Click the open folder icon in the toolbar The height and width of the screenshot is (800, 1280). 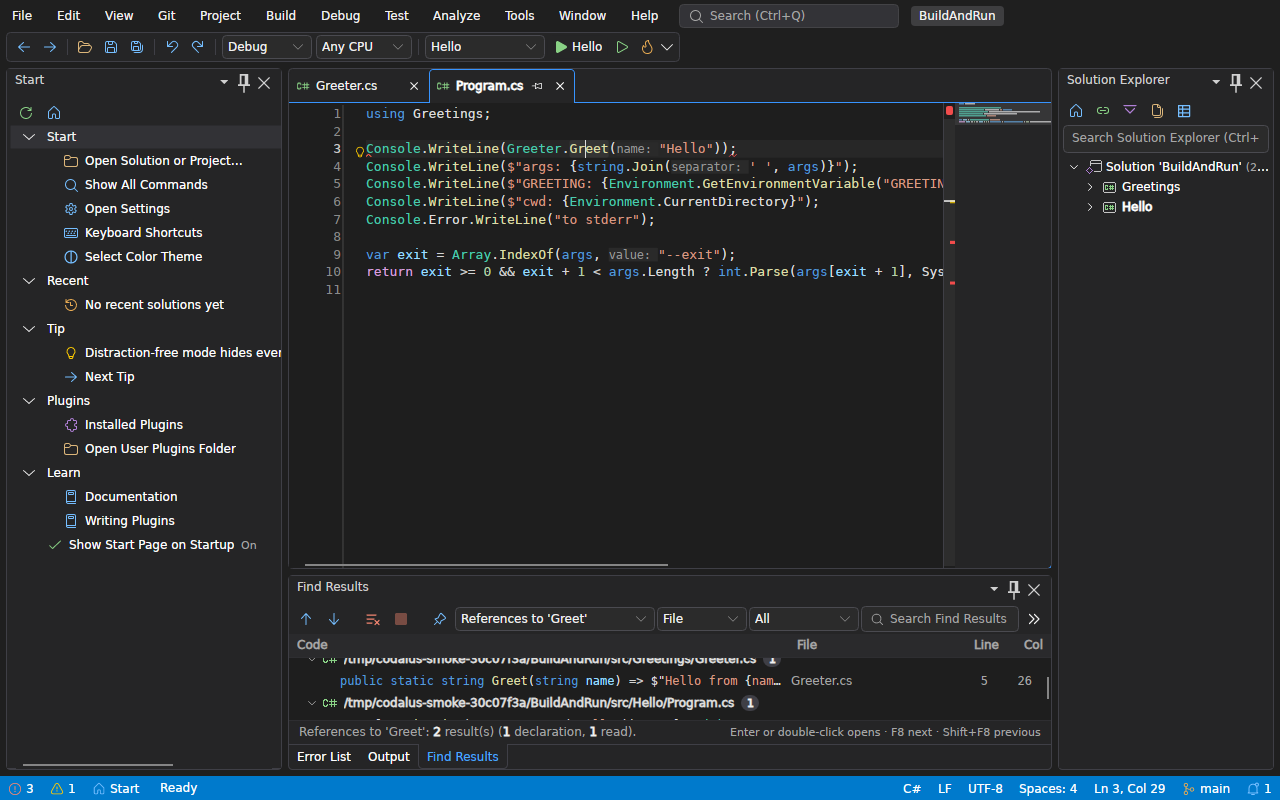coord(85,47)
